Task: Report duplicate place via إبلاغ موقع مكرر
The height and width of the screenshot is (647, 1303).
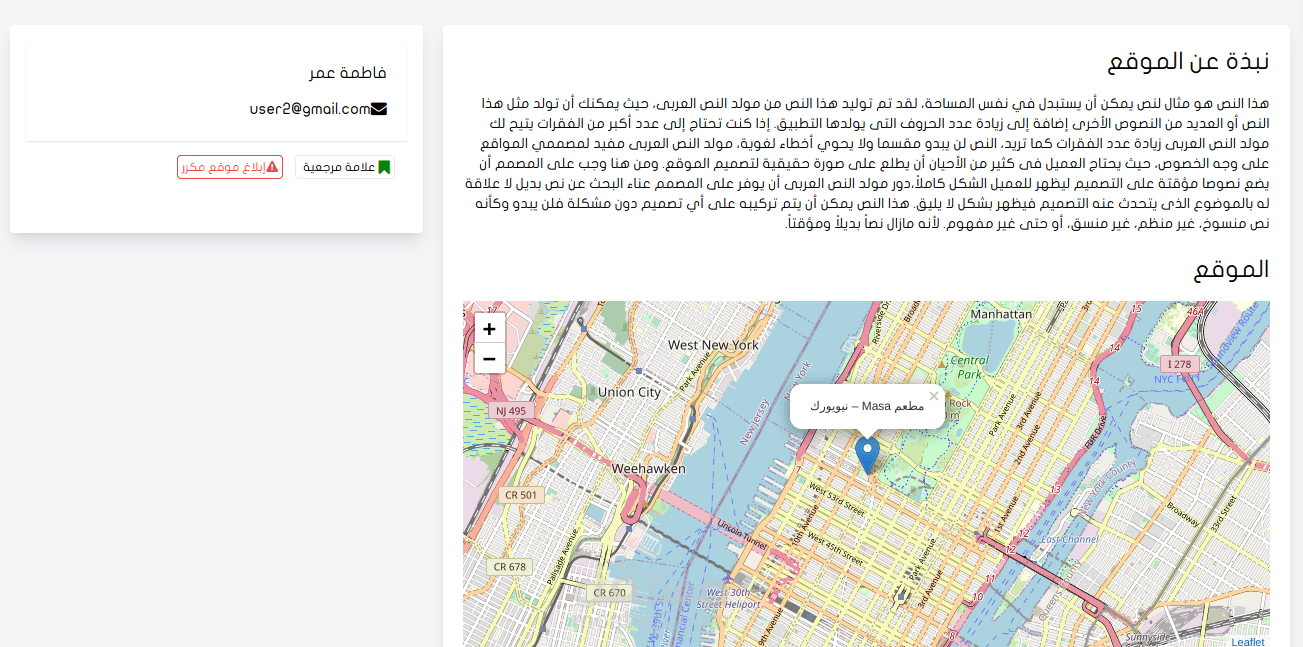Action: [x=230, y=167]
